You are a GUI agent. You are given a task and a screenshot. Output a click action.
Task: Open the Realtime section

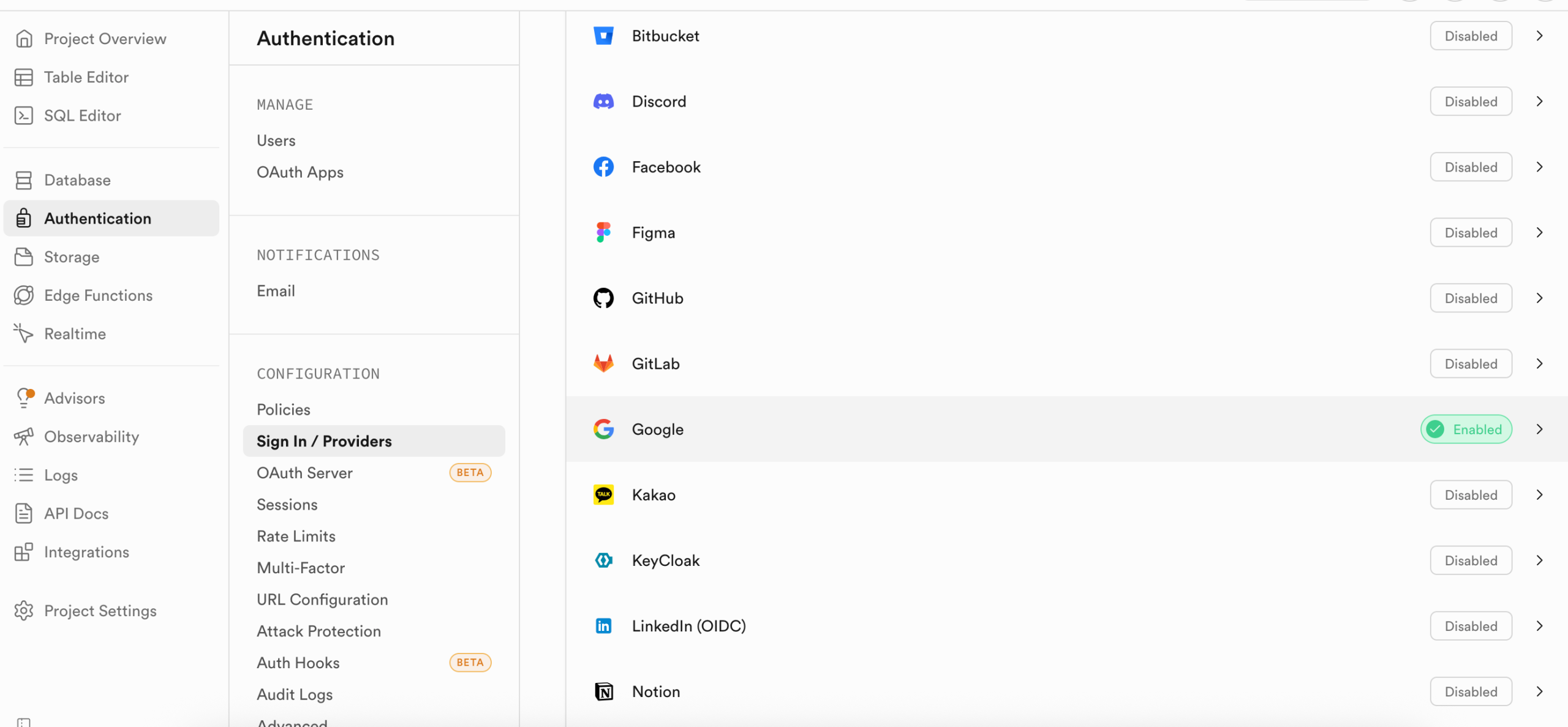pos(75,334)
